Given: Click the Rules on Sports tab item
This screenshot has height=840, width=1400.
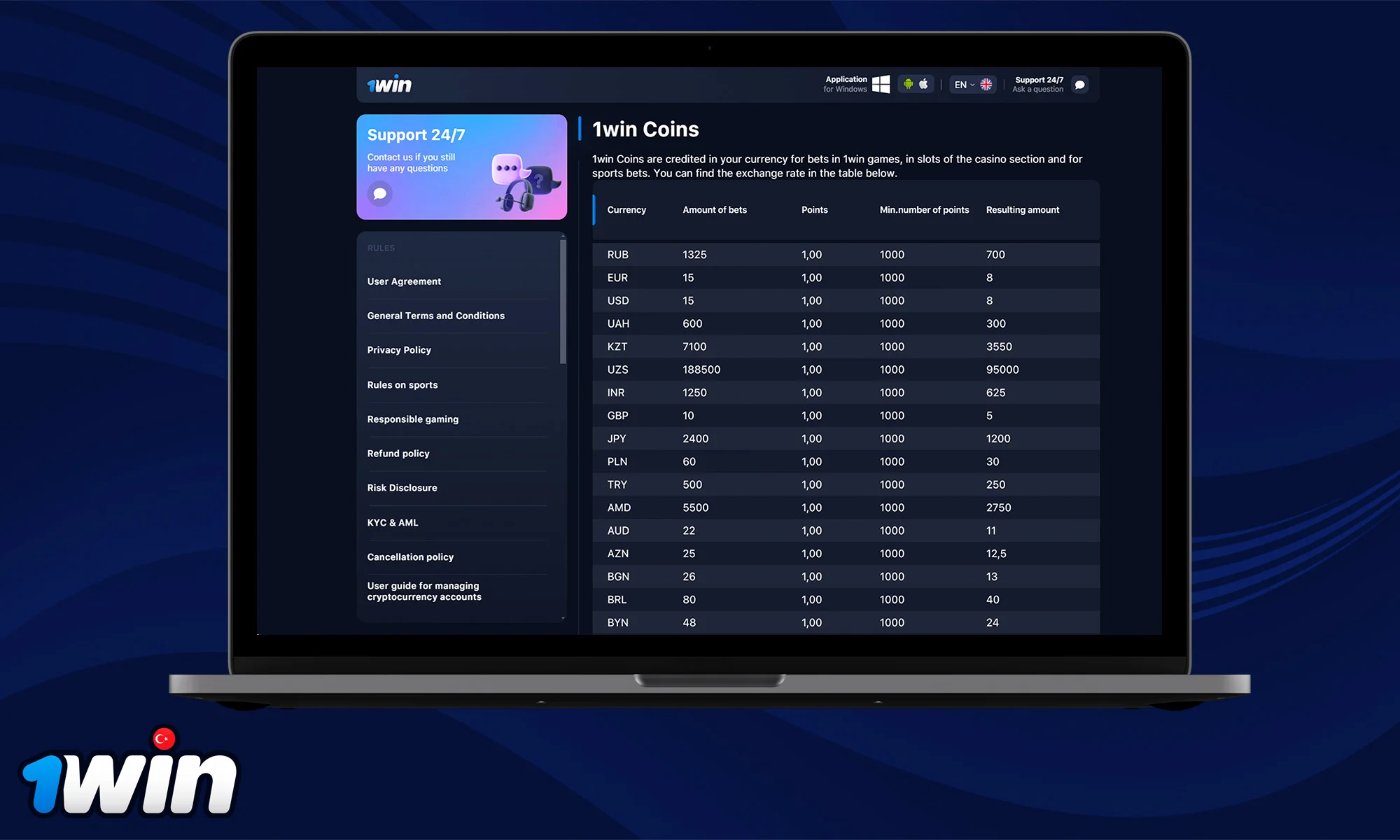Looking at the screenshot, I should pos(403,384).
